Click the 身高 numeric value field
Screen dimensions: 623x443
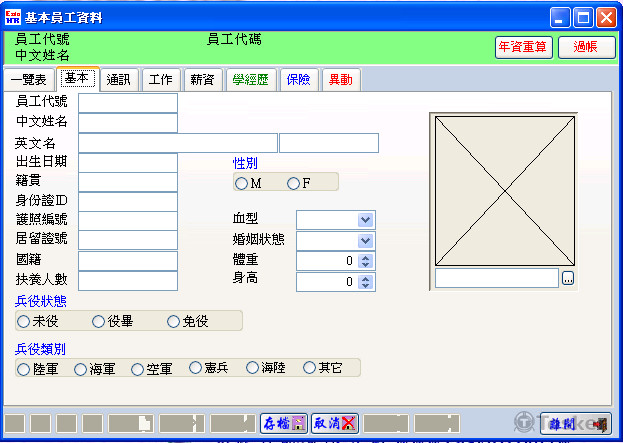pos(327,282)
